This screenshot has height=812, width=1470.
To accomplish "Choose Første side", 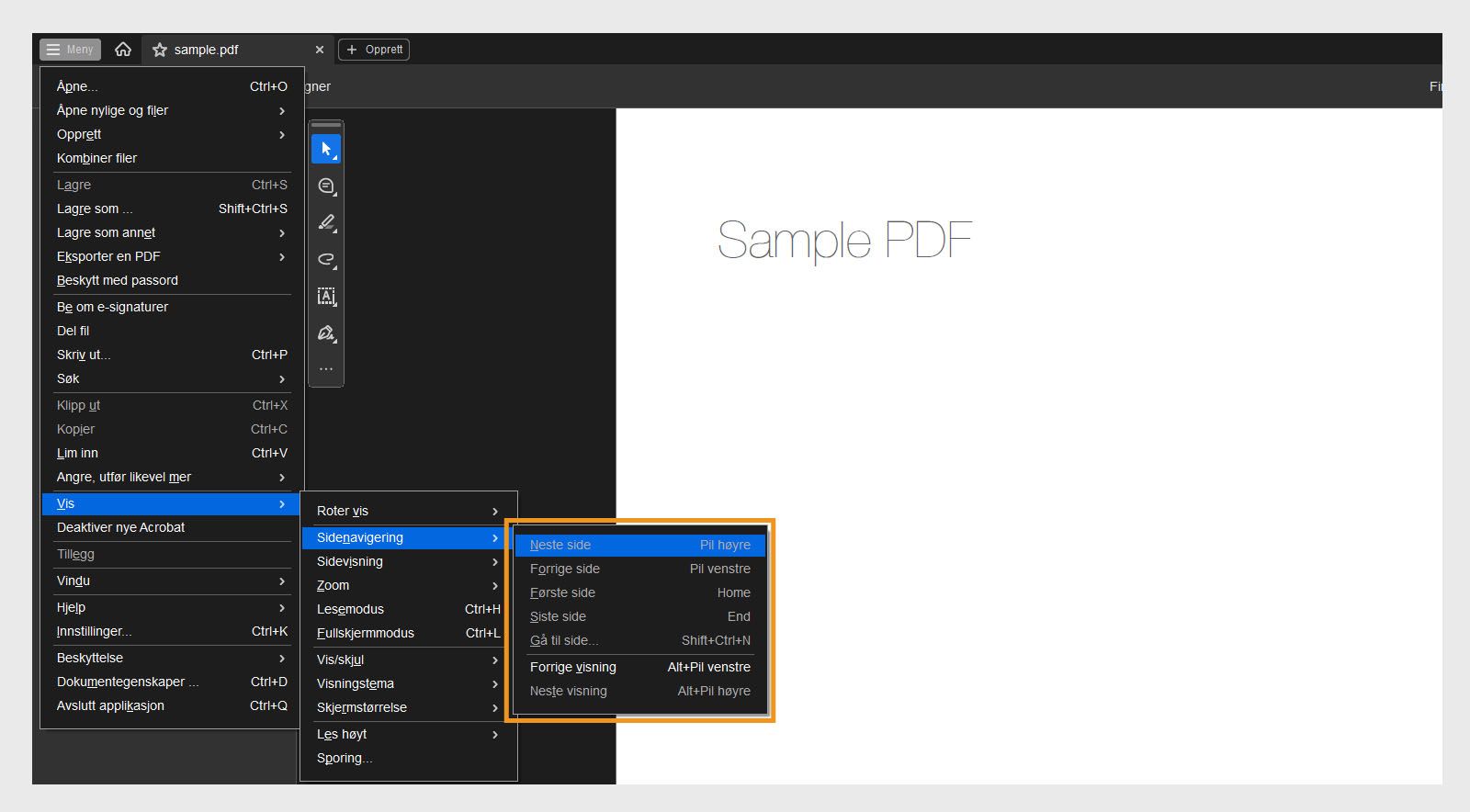I will tap(640, 592).
